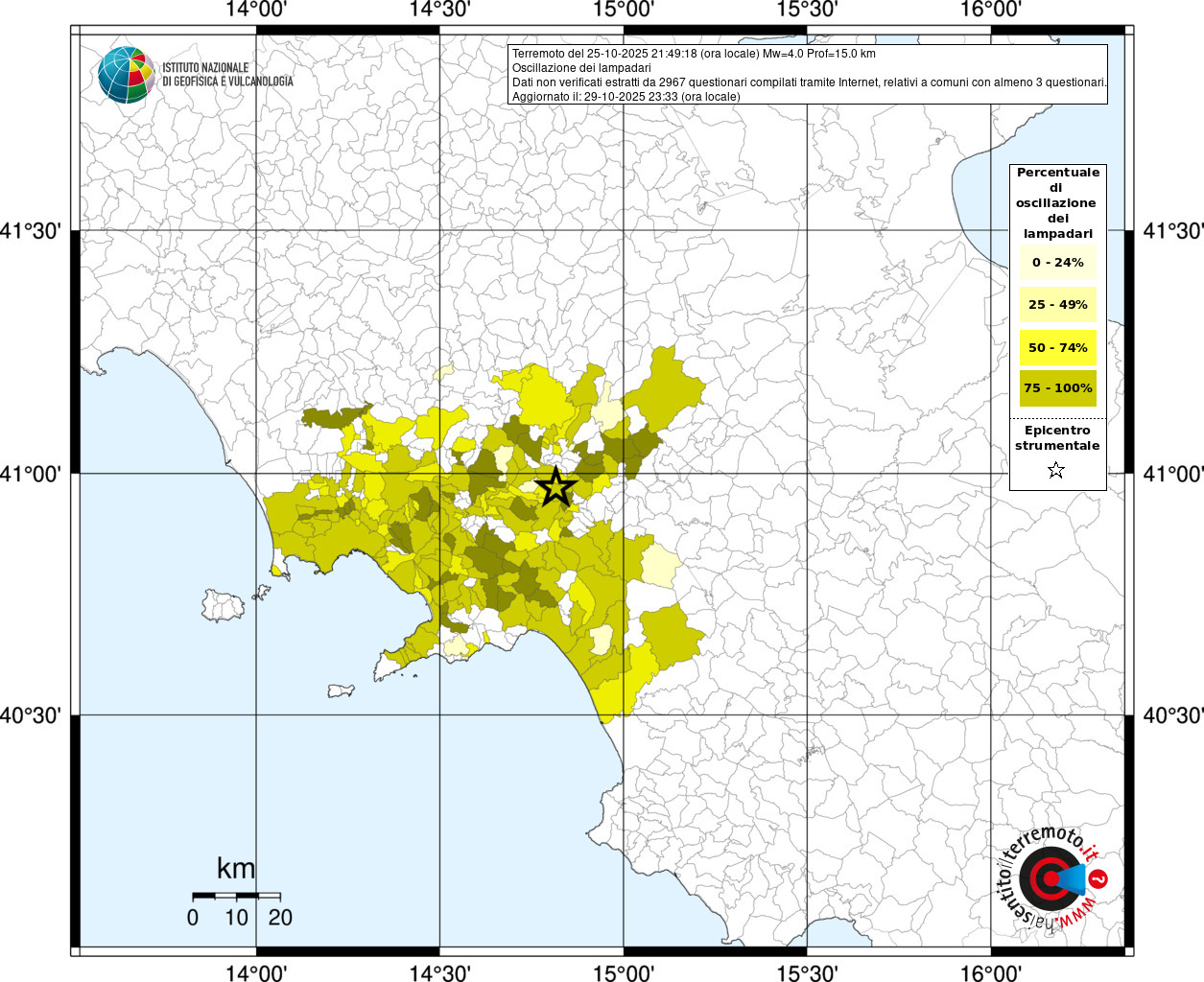Click the top axis label 16°00'
The image size is (1204, 982).
click(991, 10)
